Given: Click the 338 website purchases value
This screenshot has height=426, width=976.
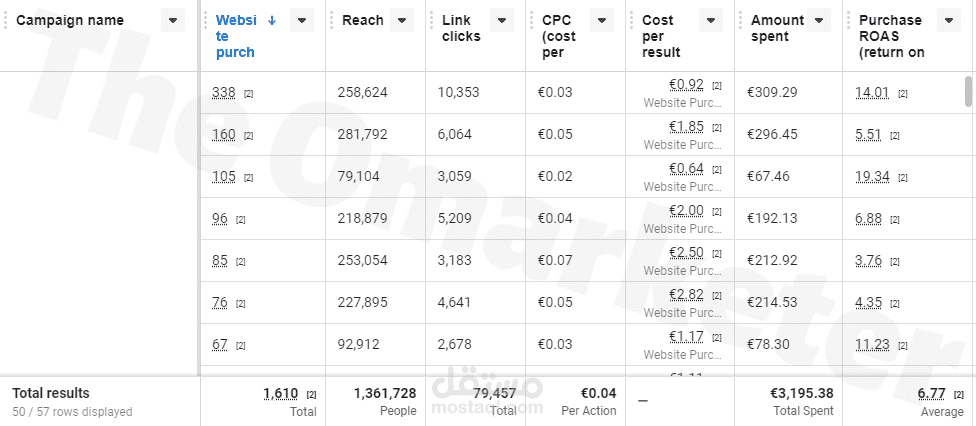Looking at the screenshot, I should point(223,93).
